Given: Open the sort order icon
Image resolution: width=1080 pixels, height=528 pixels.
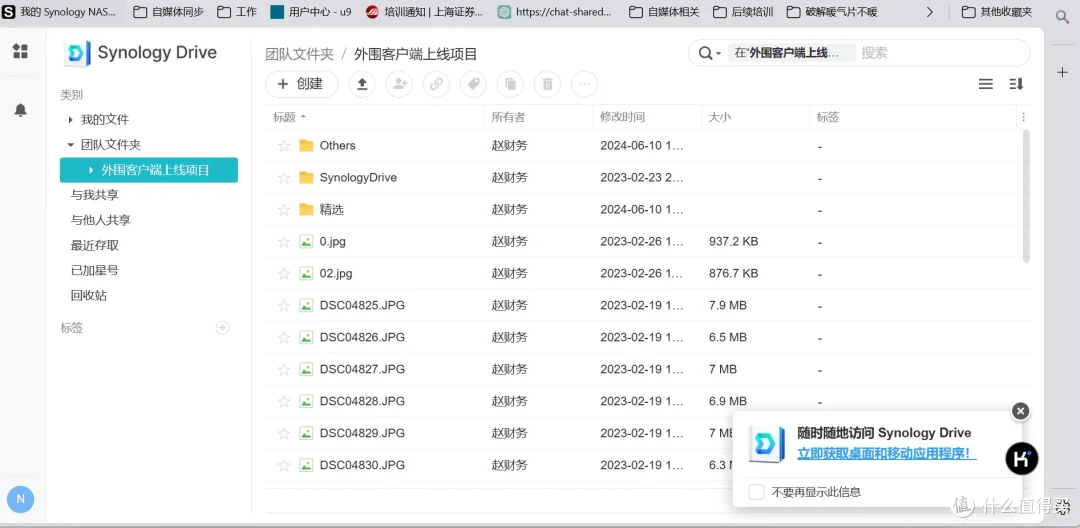Looking at the screenshot, I should coord(1017,84).
